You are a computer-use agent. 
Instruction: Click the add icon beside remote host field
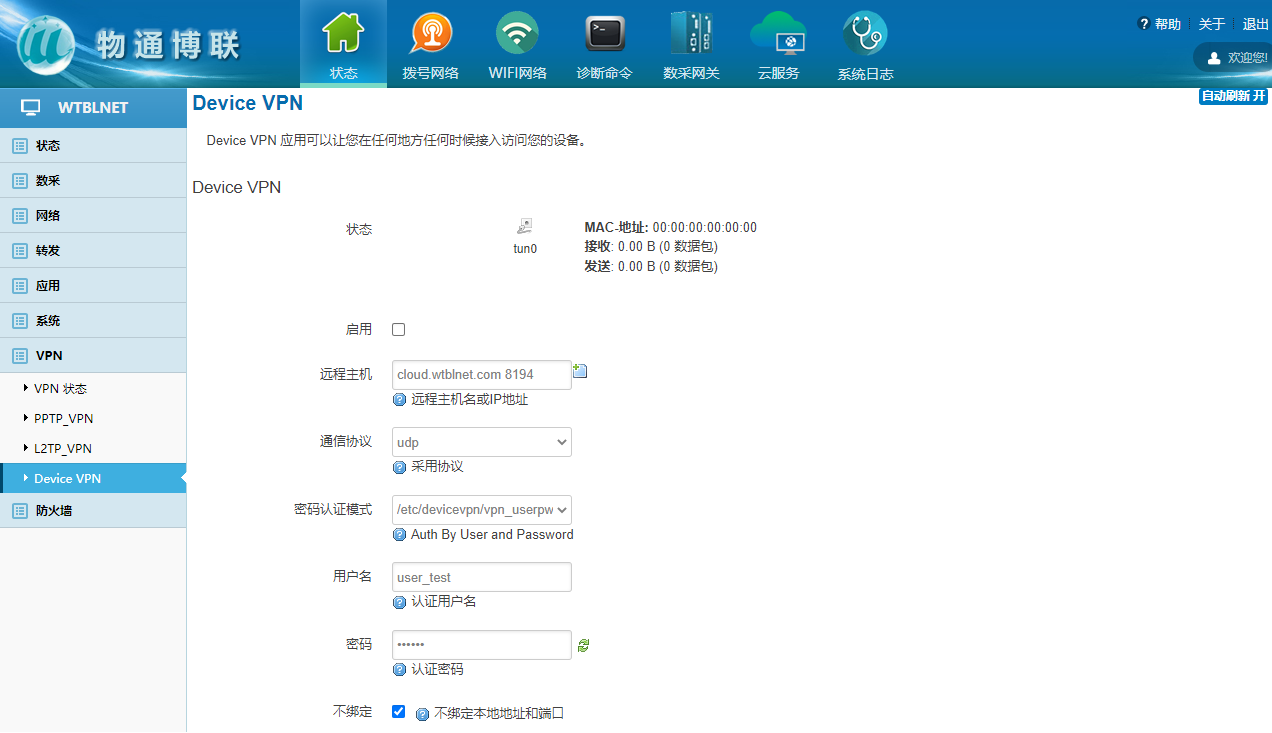[580, 372]
